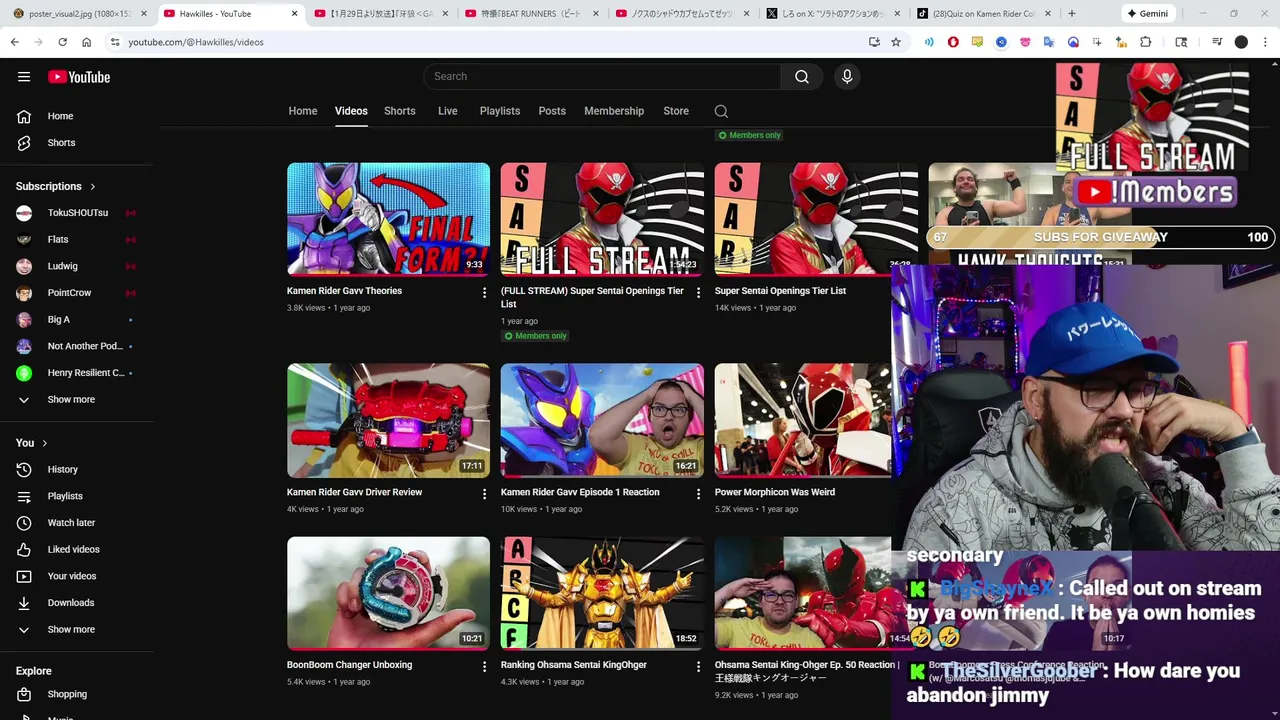Open Kamen Rider Gavv Driver Review thumbnail
1280x720 pixels.
coord(388,420)
